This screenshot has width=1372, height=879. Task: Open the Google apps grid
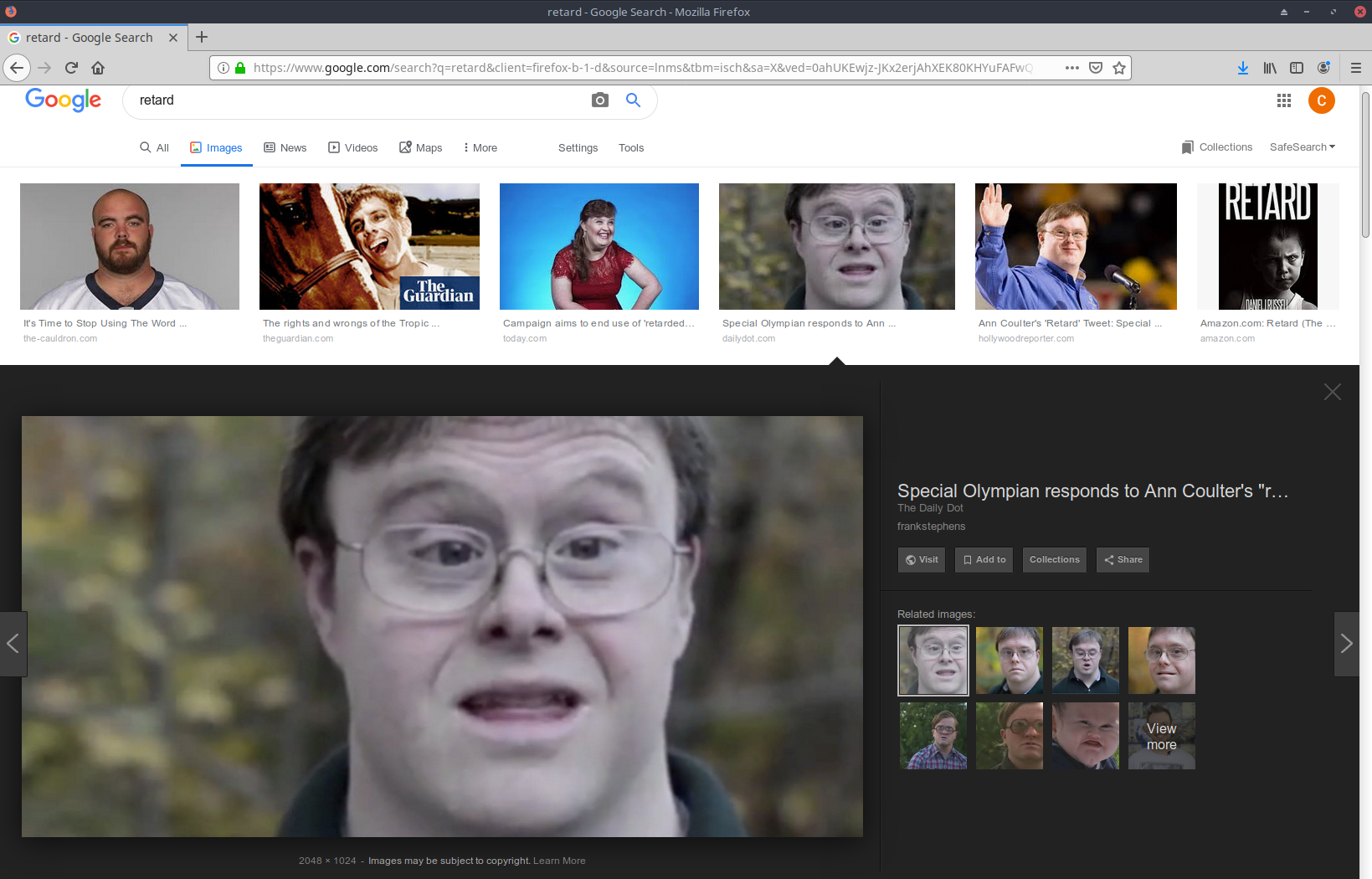click(1284, 100)
